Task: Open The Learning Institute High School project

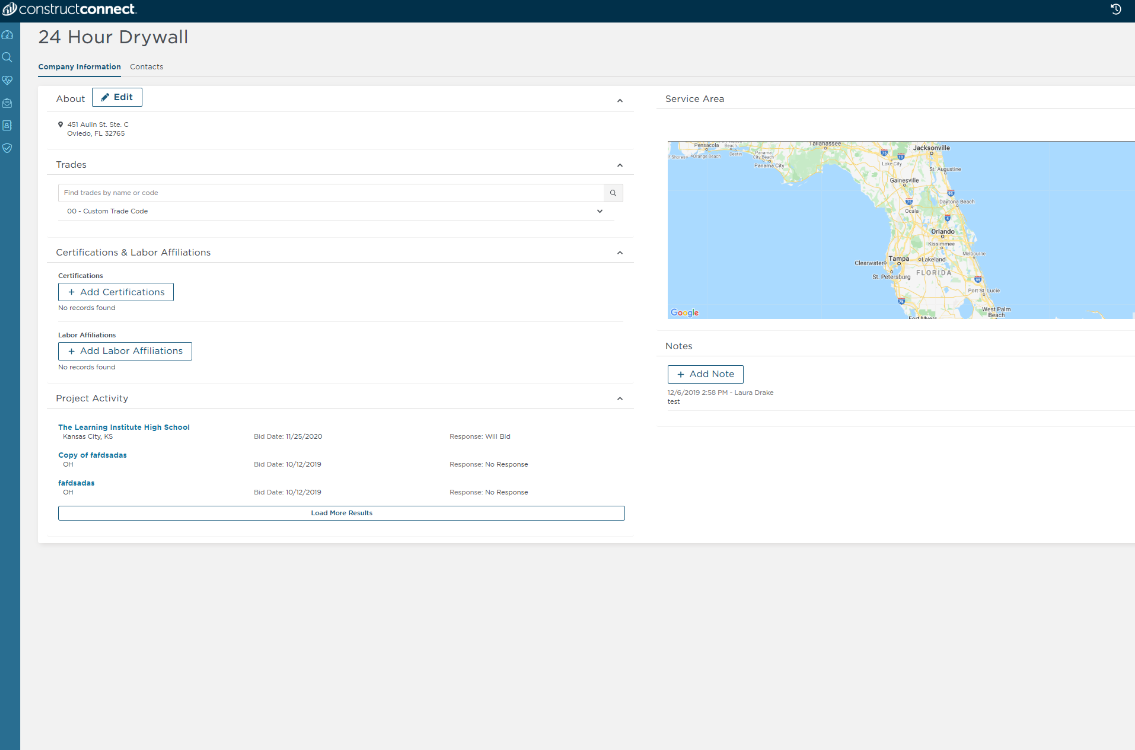Action: coord(123,427)
